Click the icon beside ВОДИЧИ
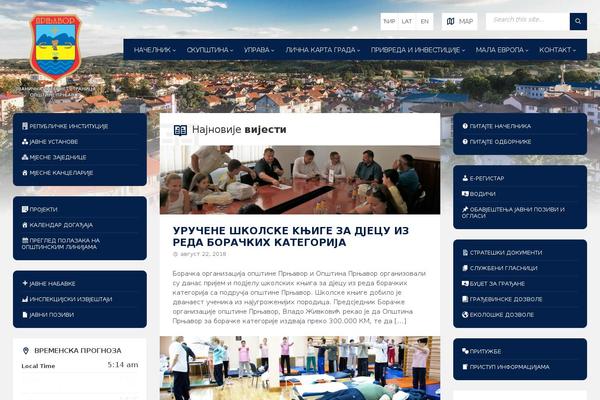The image size is (600, 400). pos(465,194)
